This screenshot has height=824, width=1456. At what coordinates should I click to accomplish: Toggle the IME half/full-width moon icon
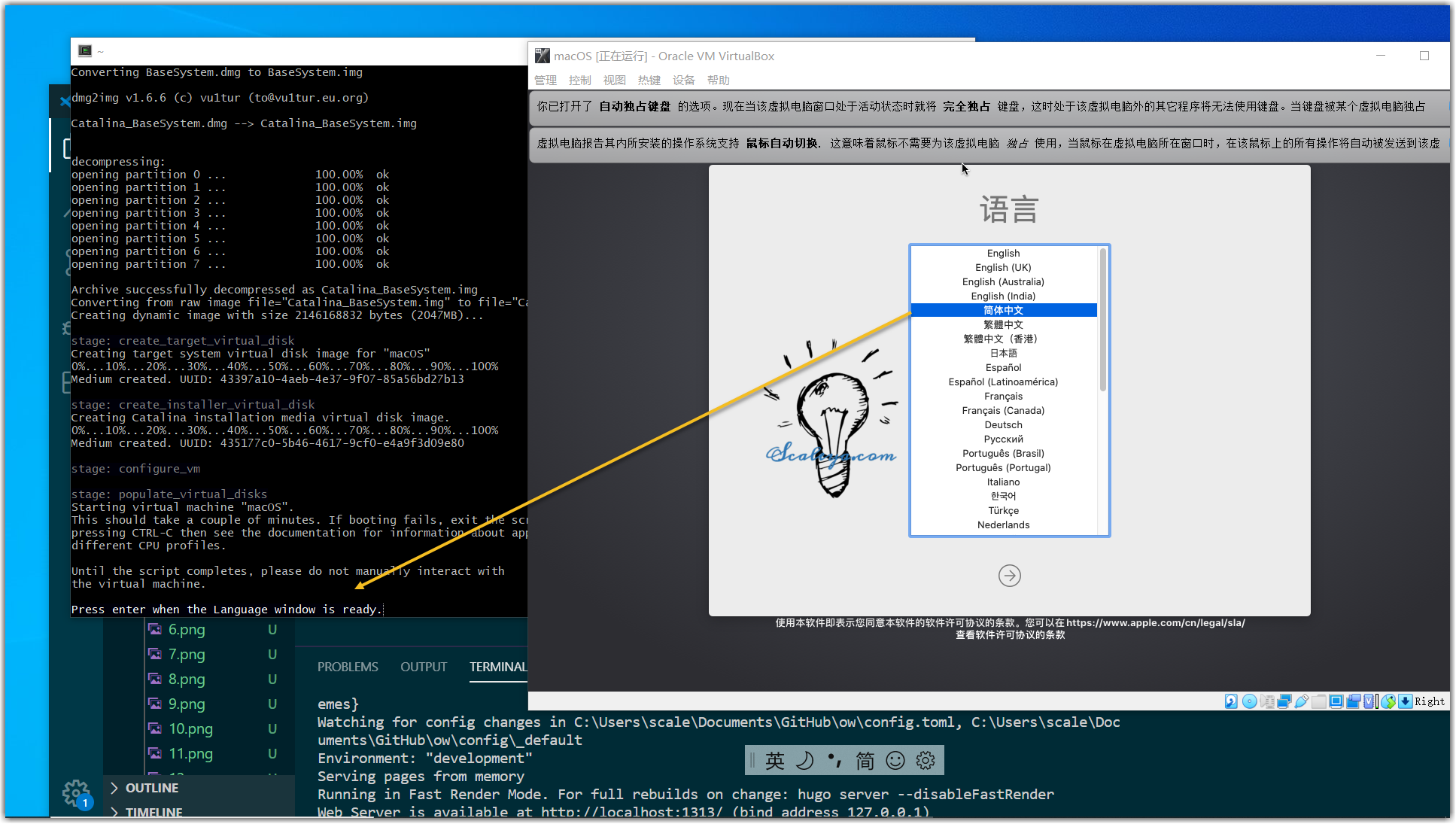(804, 761)
